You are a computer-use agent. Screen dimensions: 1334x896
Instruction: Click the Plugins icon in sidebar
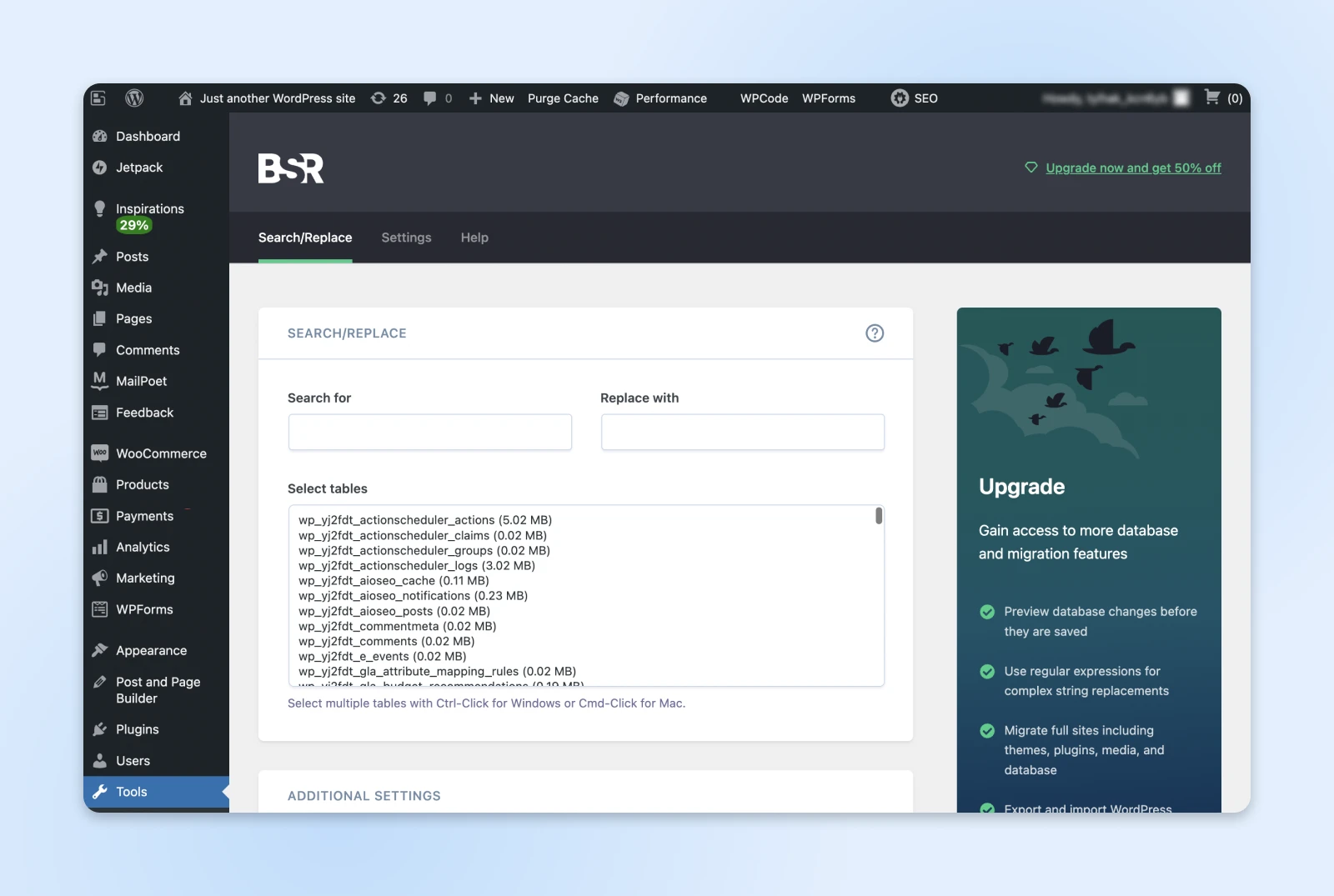click(x=100, y=729)
